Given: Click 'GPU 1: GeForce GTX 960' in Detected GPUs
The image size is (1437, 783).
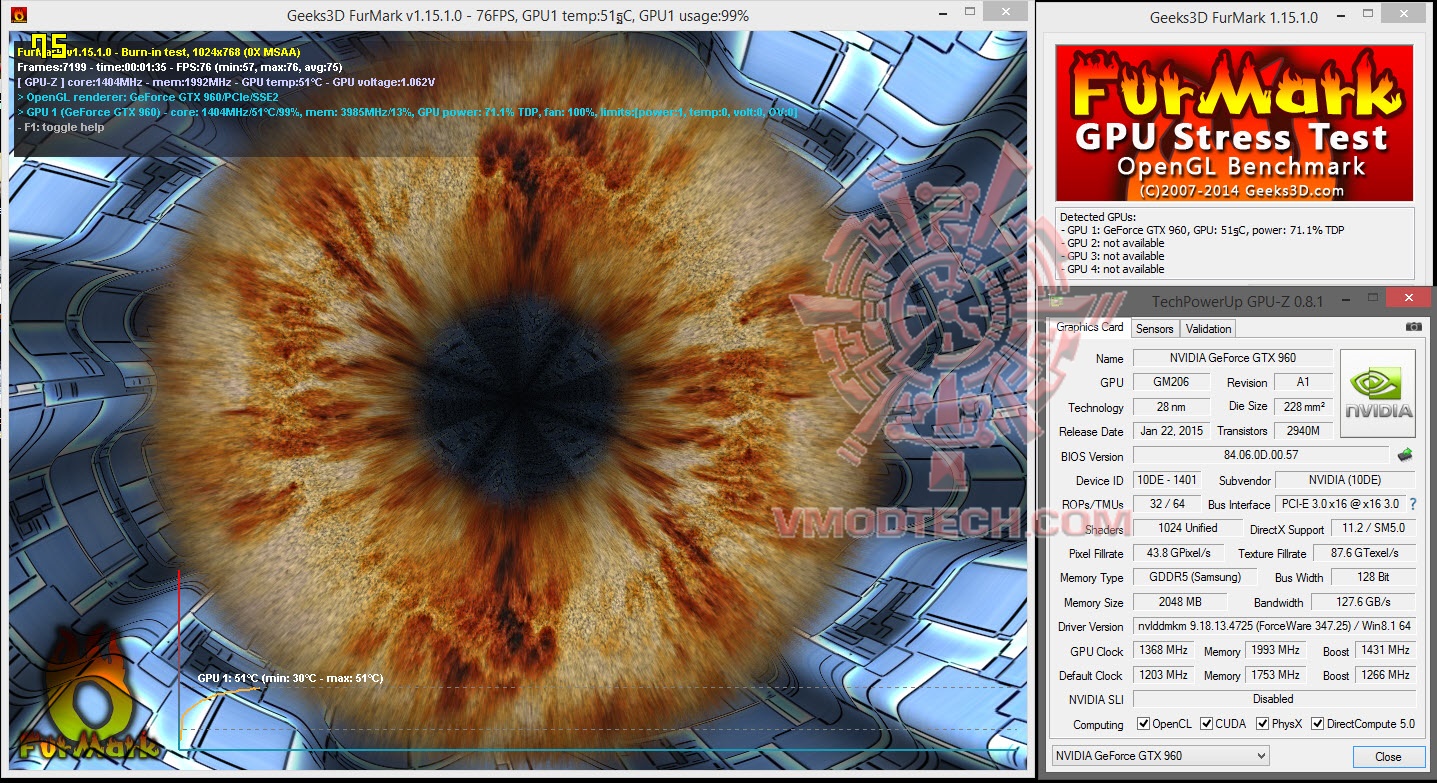Looking at the screenshot, I should [x=1203, y=230].
